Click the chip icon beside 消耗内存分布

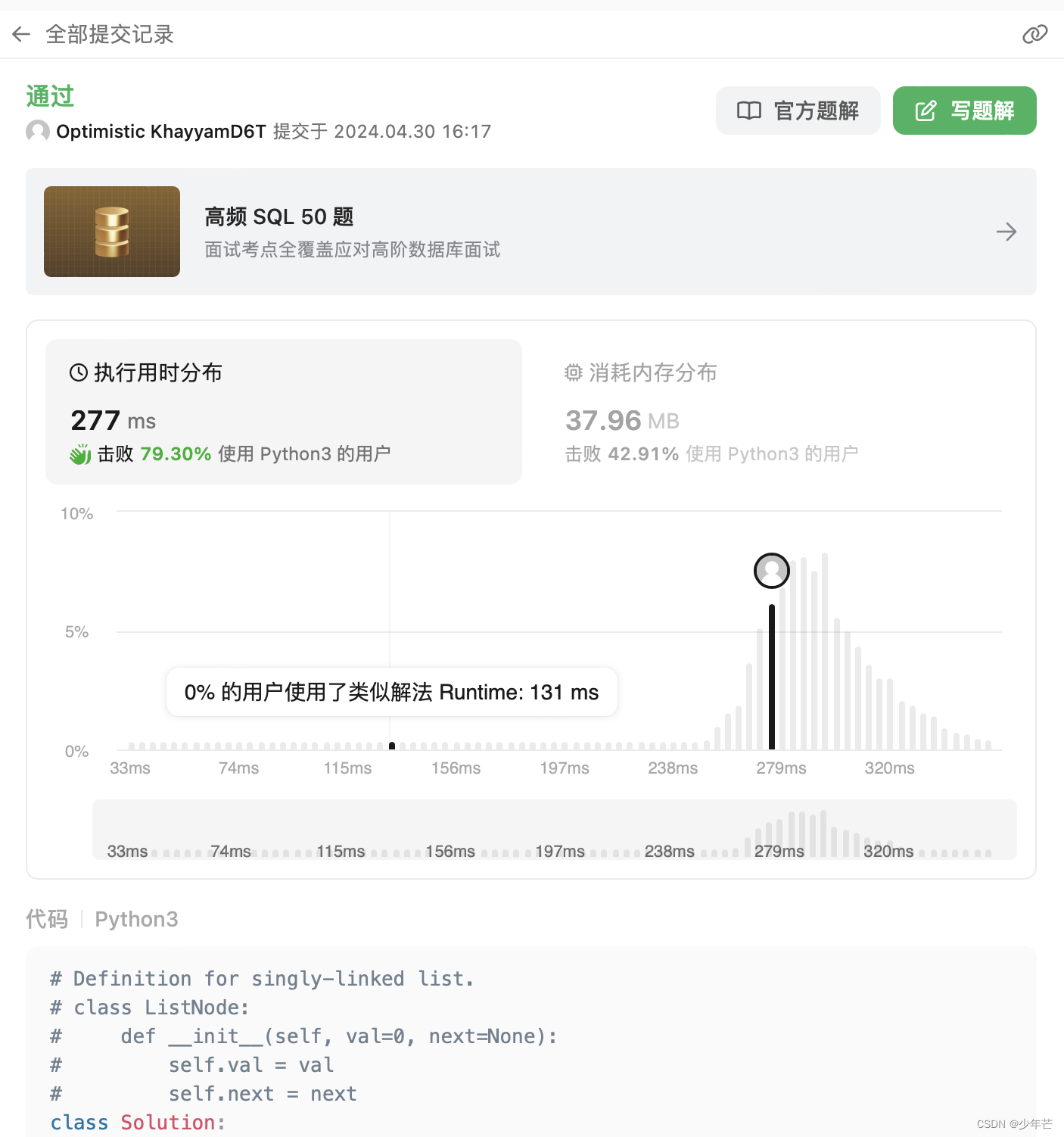(x=574, y=372)
